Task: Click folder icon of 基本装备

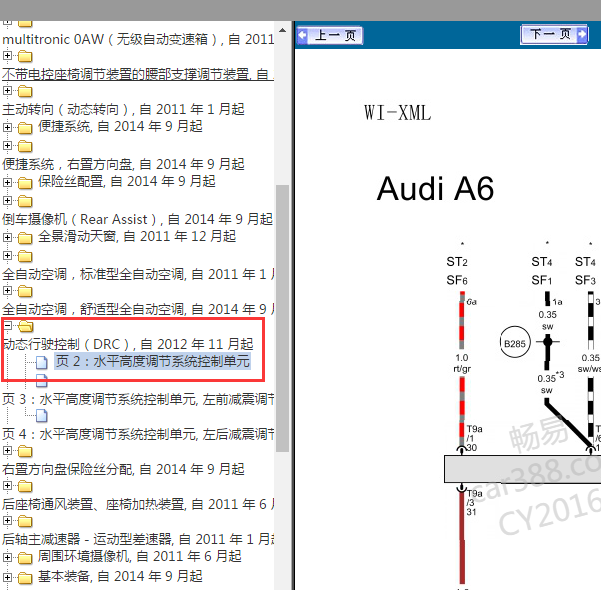Action: [25, 578]
